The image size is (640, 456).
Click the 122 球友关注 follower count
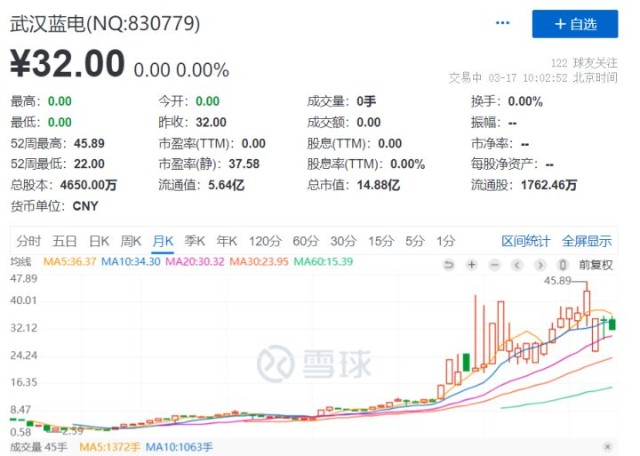[x=584, y=63]
